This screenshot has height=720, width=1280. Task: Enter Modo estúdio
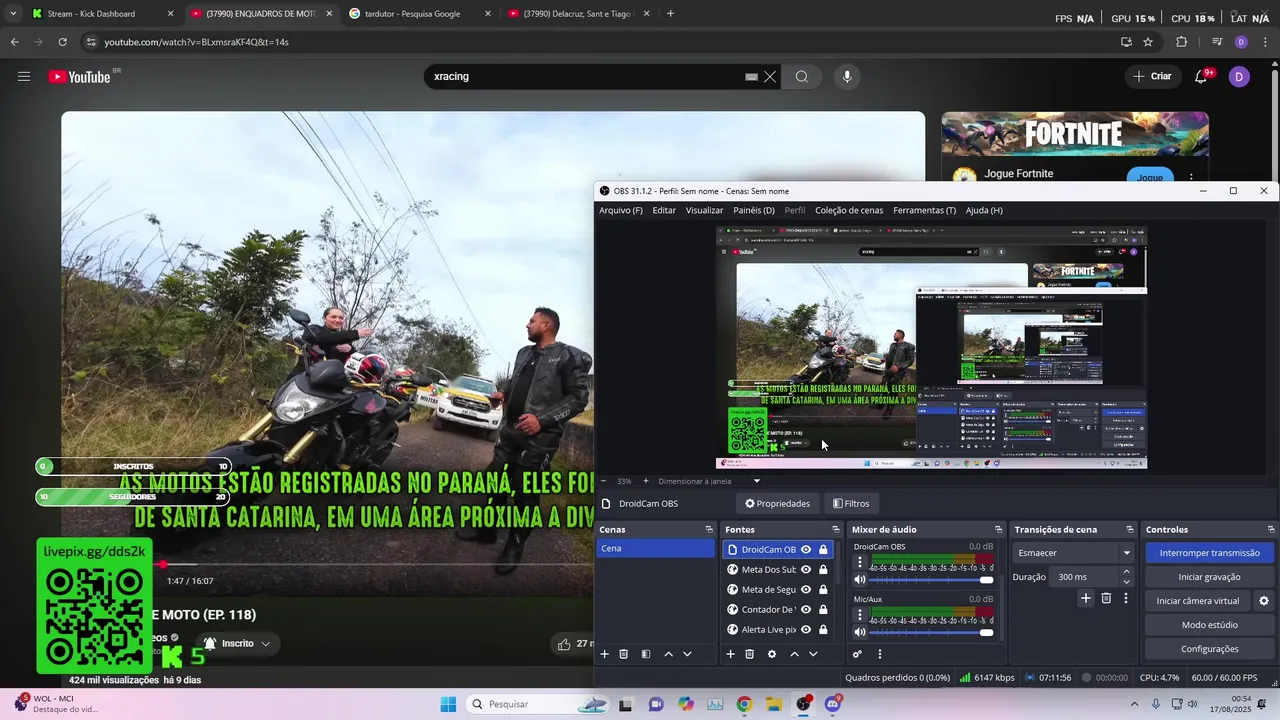pos(1209,625)
